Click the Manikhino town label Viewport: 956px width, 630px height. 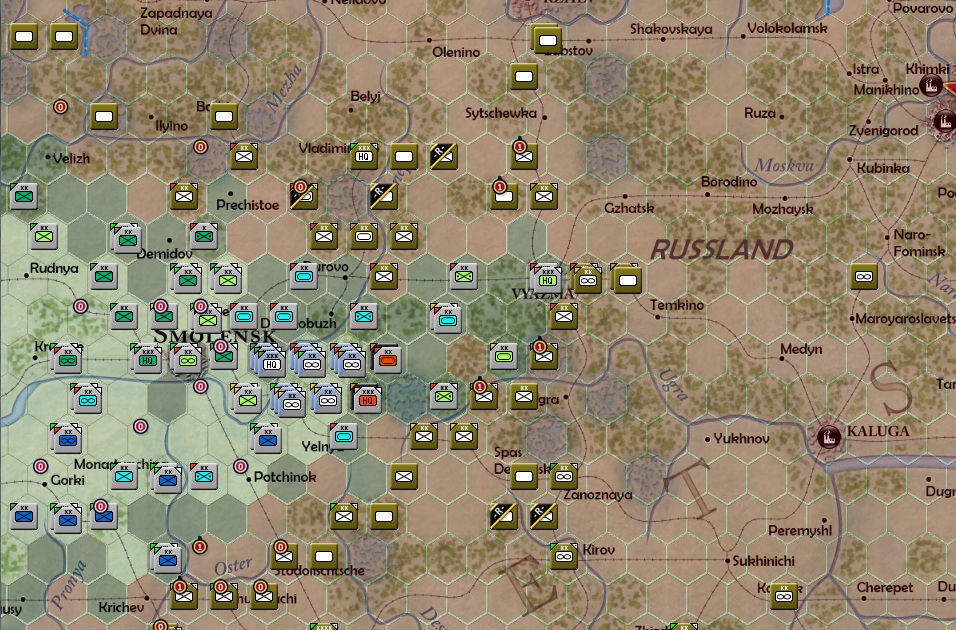886,90
